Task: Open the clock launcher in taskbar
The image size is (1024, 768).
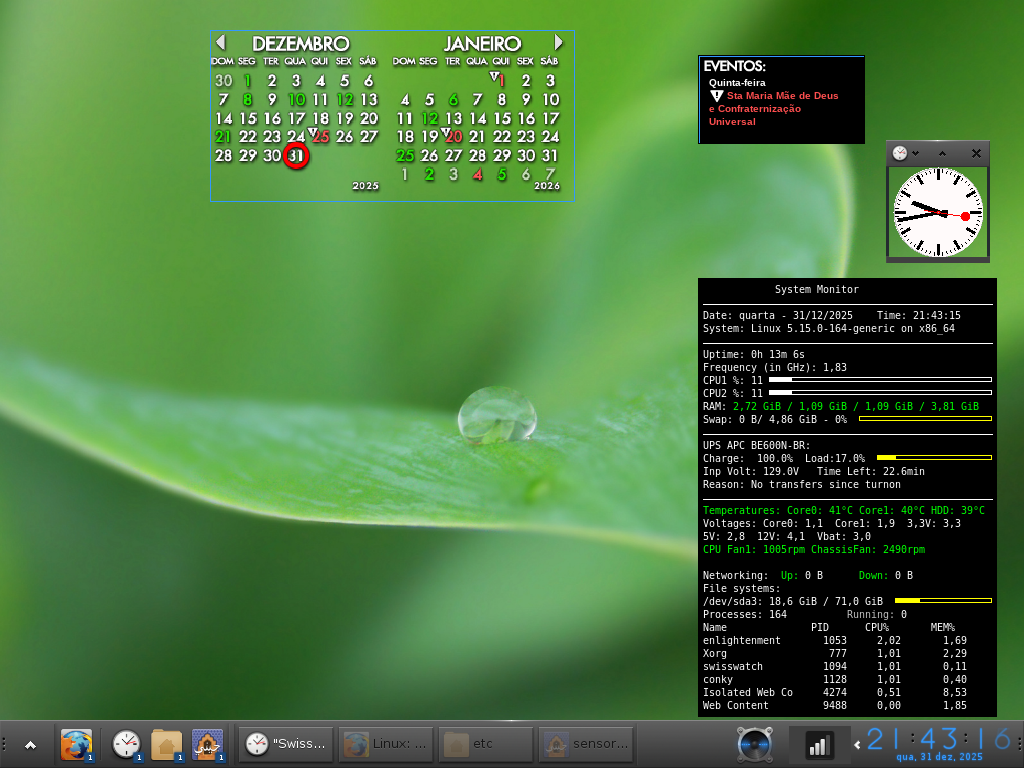Action: (126, 745)
